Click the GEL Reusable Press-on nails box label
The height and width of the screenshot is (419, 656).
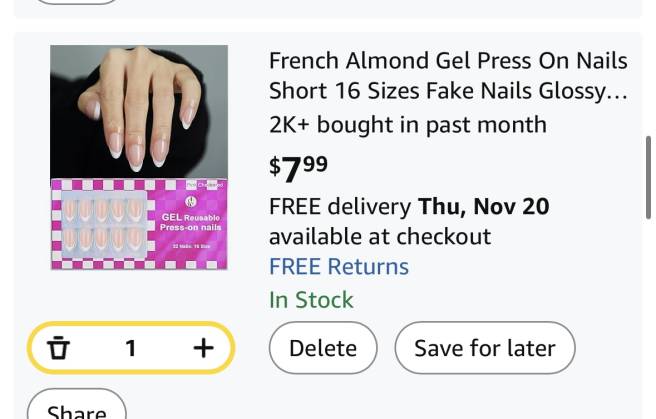coord(190,222)
